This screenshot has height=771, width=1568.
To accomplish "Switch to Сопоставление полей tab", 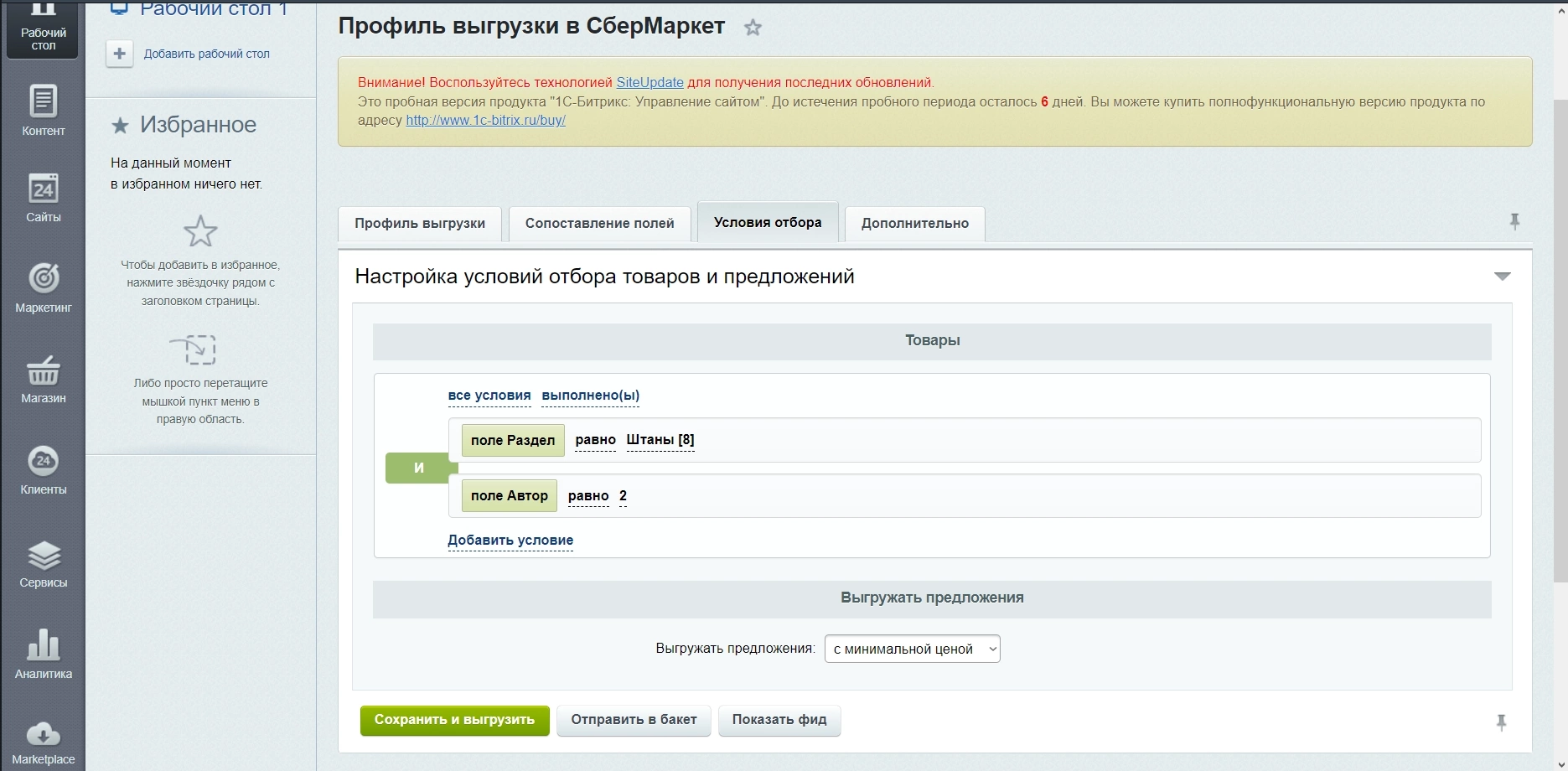I will (599, 224).
